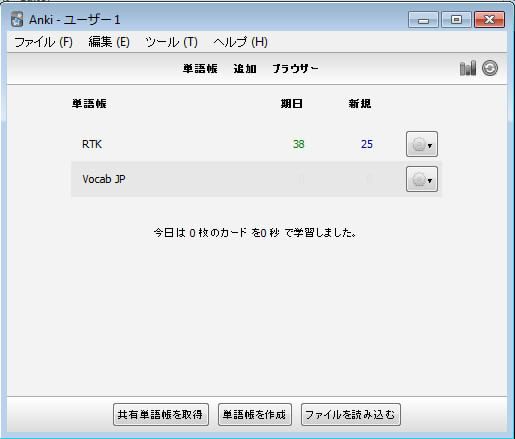Open the ファイル (F) menu
This screenshot has height=439, width=515.
(43, 42)
